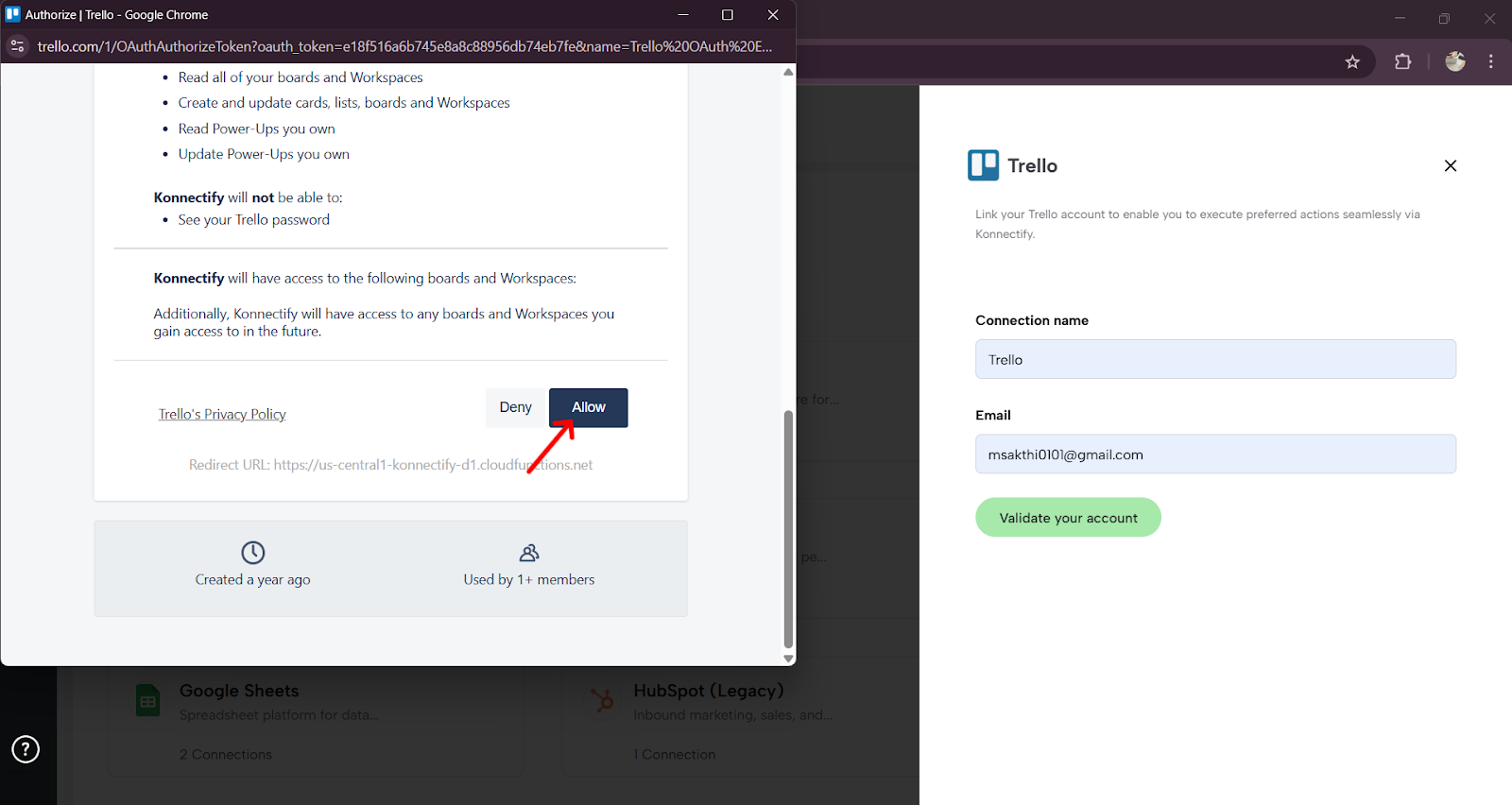Open Trello's Privacy Policy link
The width and height of the screenshot is (1512, 805).
click(222, 414)
